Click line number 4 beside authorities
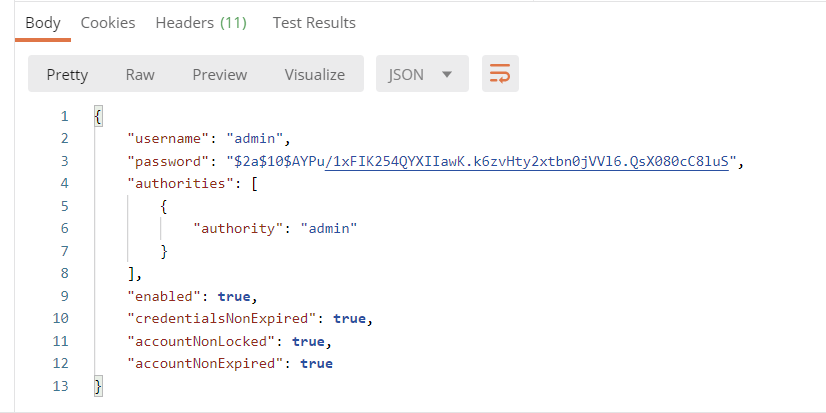 (x=64, y=183)
